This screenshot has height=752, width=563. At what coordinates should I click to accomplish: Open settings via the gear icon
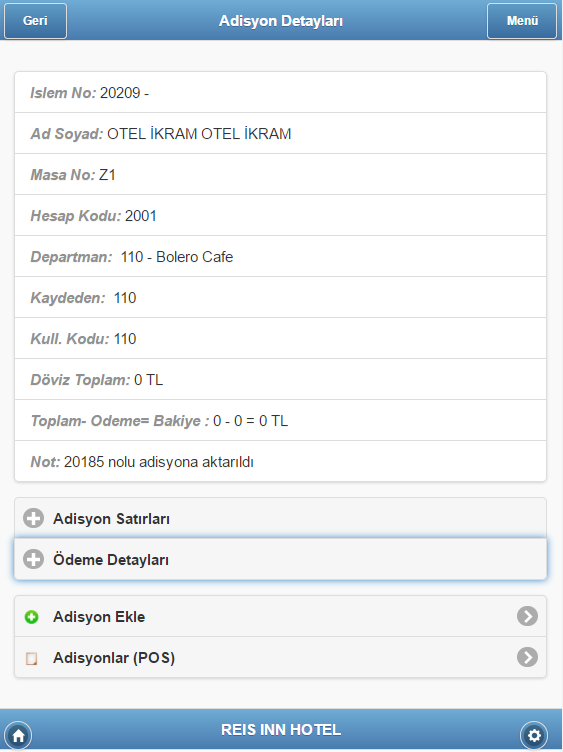[x=534, y=735]
